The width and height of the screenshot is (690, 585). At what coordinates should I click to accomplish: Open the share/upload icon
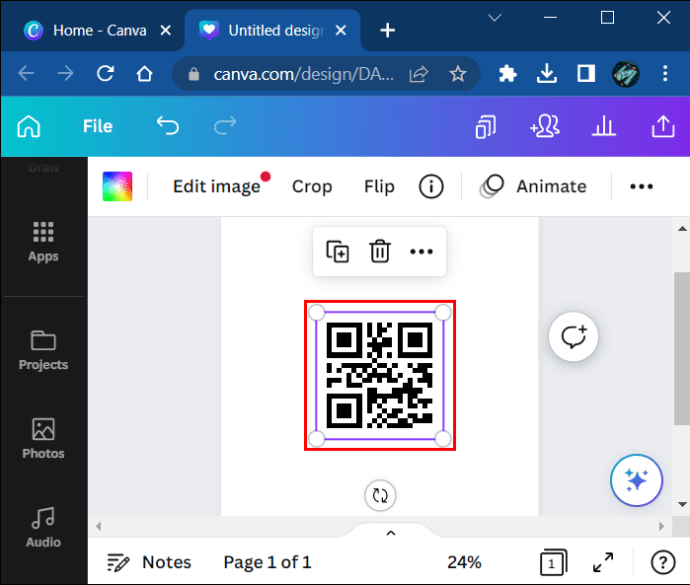pos(663,127)
